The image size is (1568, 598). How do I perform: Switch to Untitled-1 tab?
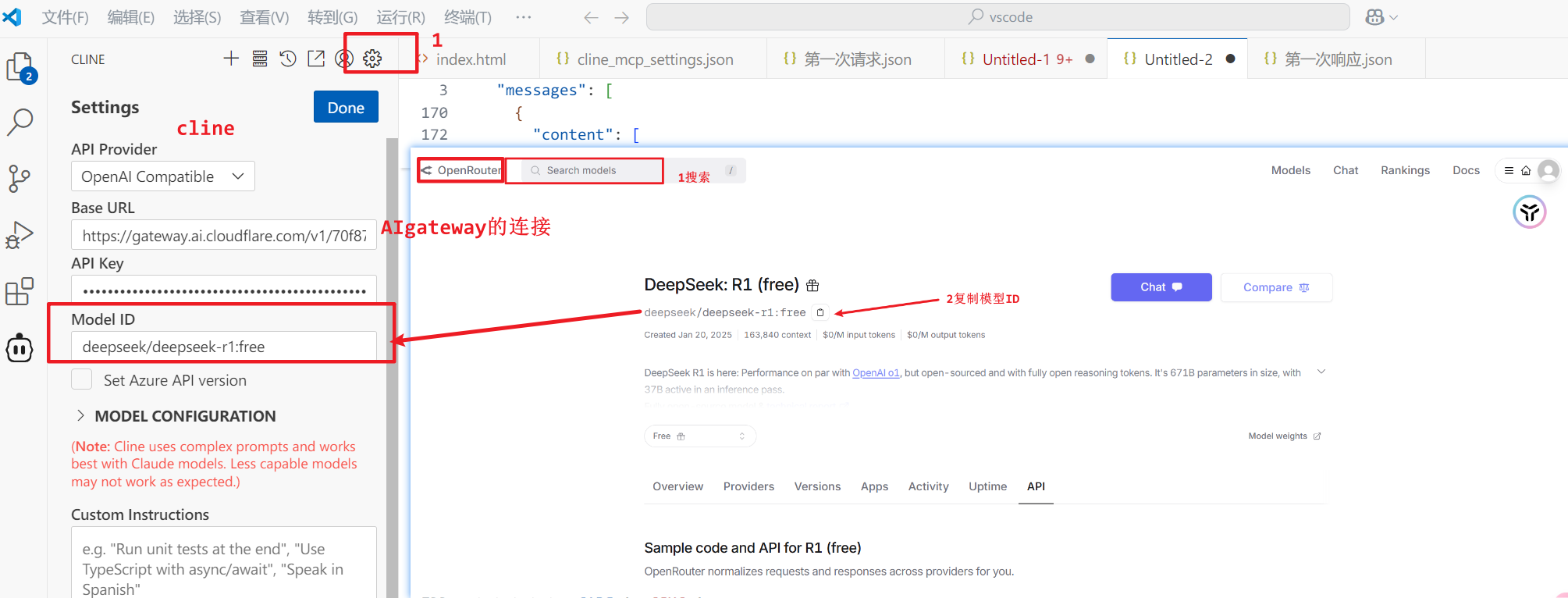[x=1026, y=59]
